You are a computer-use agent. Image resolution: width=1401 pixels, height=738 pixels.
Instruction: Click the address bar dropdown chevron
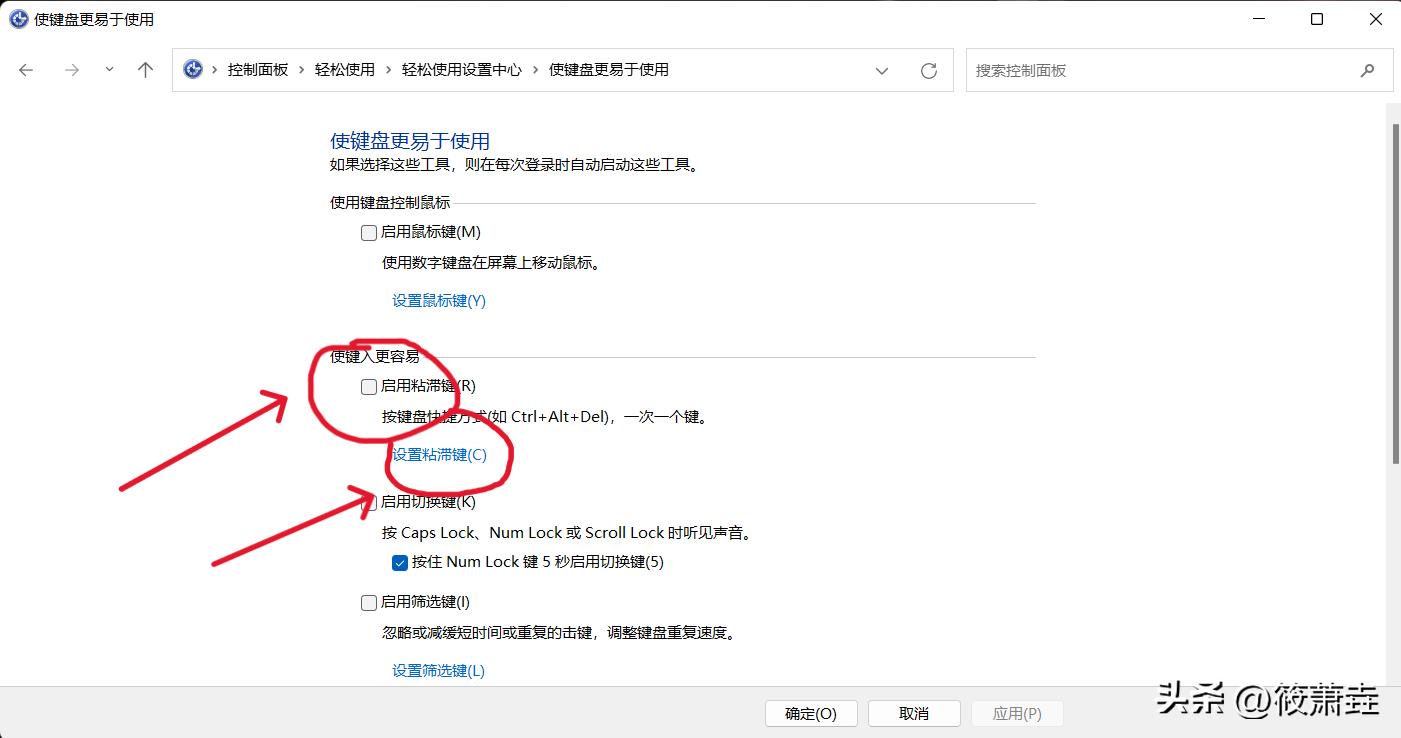[x=881, y=70]
